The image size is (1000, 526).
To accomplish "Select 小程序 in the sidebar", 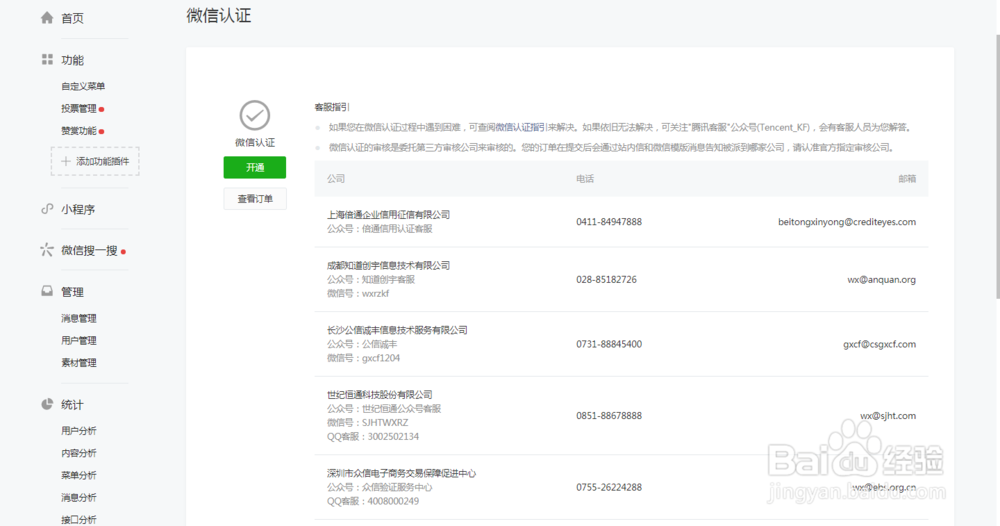I will pos(78,209).
